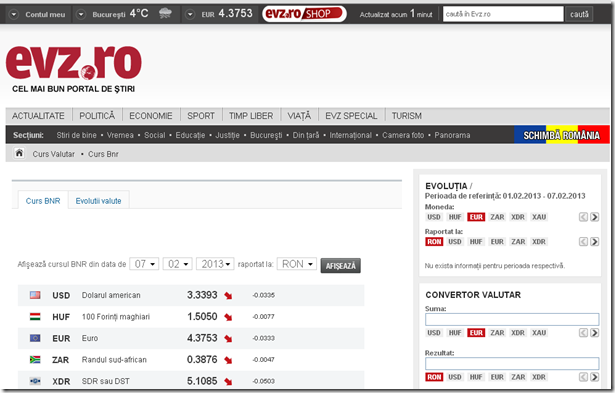Open the TURISM menu

(x=407, y=116)
